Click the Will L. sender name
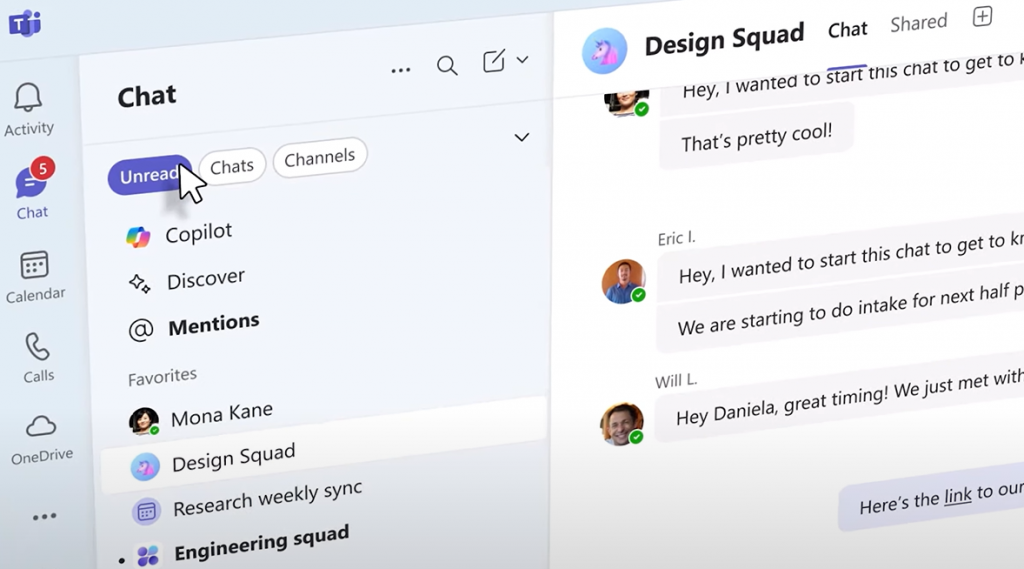1024x569 pixels. pos(676,380)
